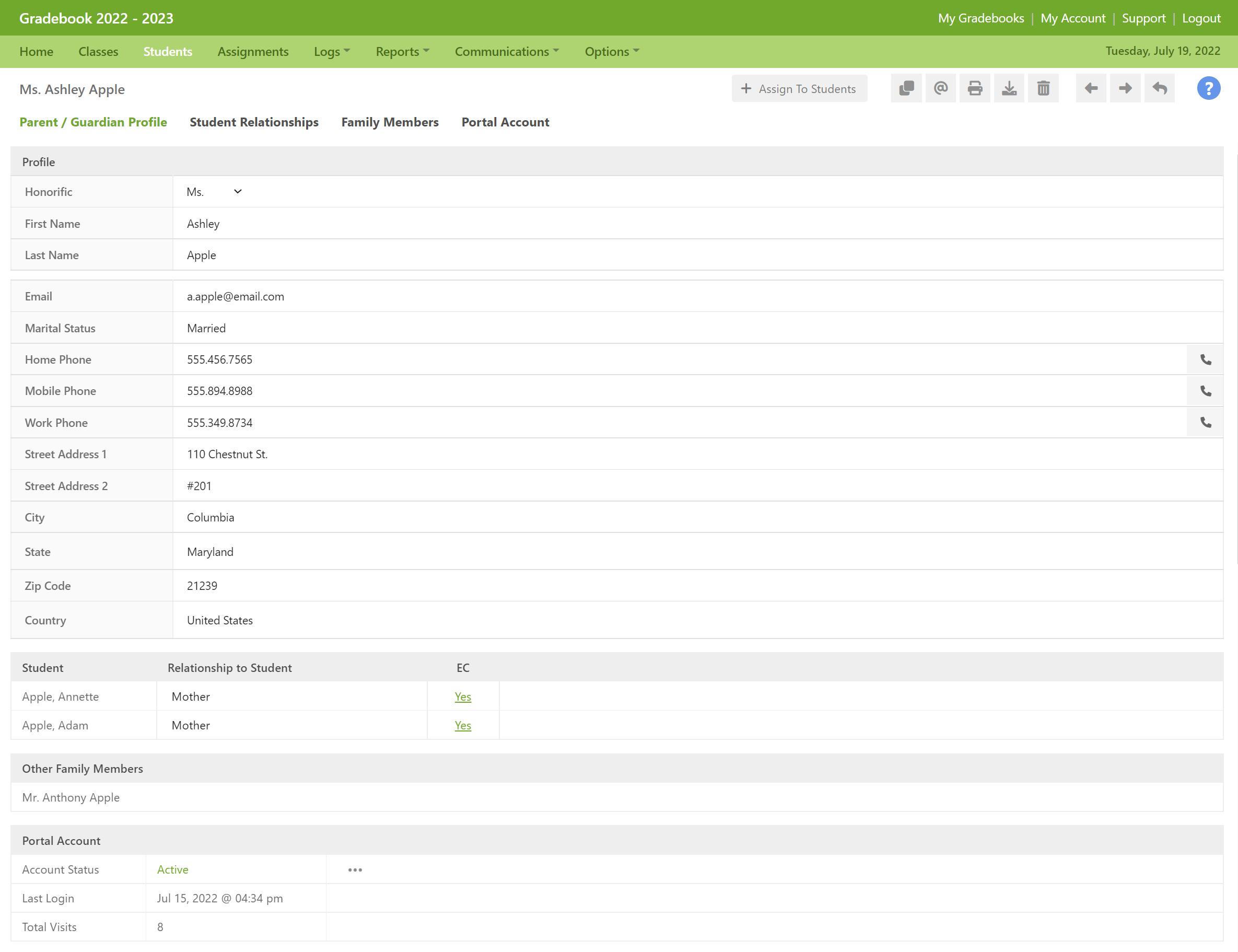Expand the Communications menu
Viewport: 1238px width, 952px height.
507,52
